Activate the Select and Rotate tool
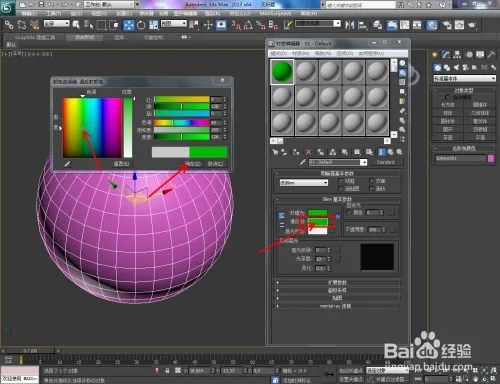Viewport: 500px width, 384px height. 141,25
